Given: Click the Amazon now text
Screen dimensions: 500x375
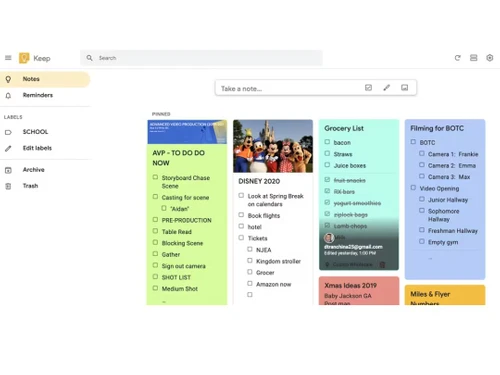Looking at the screenshot, I should pos(274,284).
